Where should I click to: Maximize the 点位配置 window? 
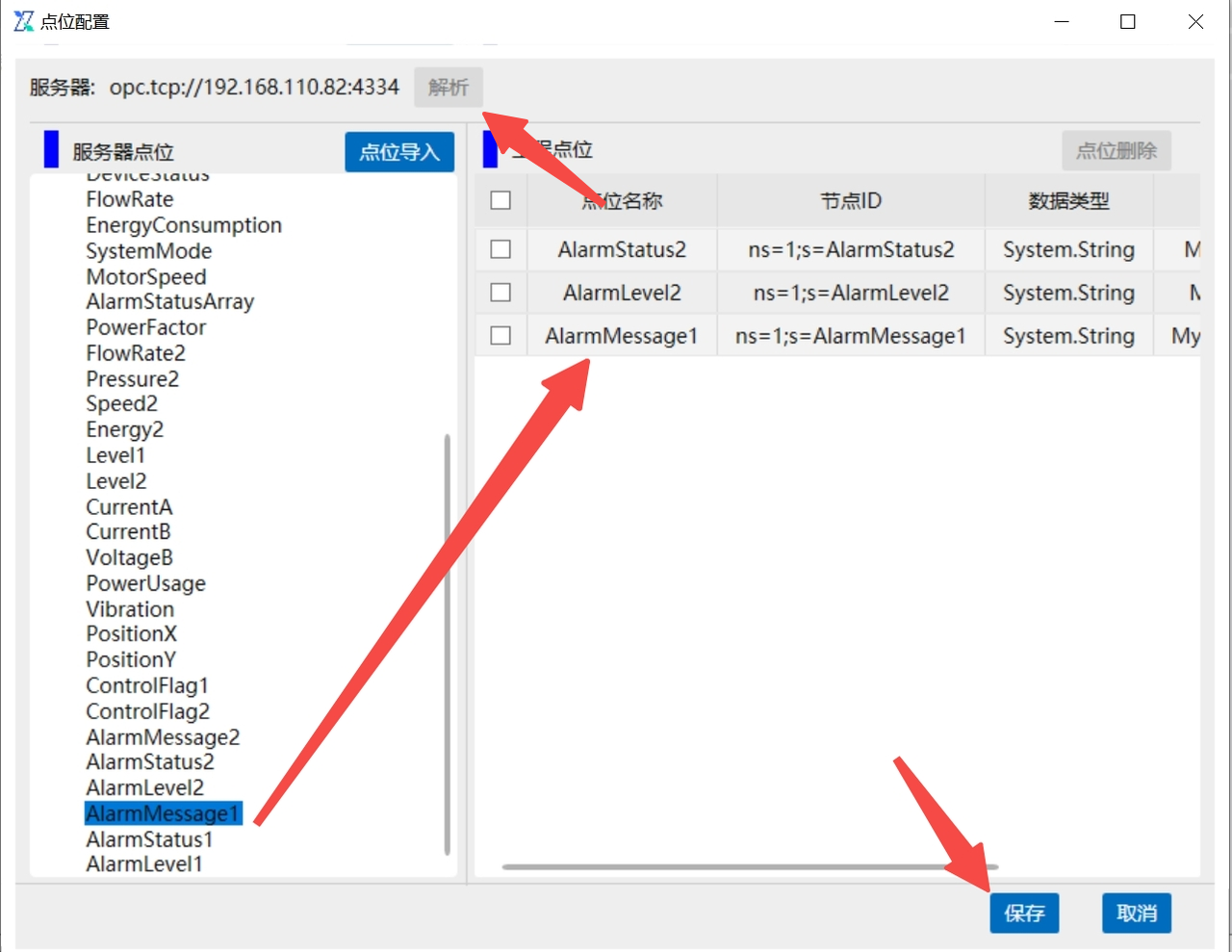point(1128,21)
